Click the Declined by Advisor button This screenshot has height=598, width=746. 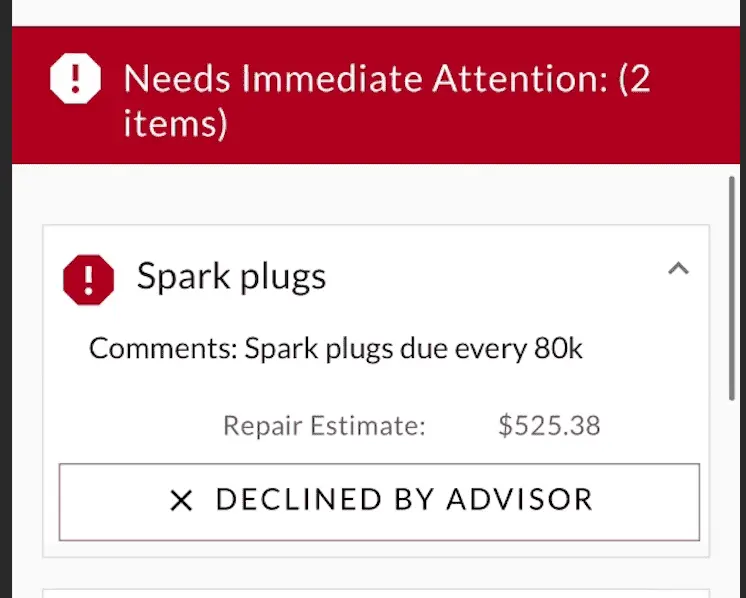click(379, 502)
